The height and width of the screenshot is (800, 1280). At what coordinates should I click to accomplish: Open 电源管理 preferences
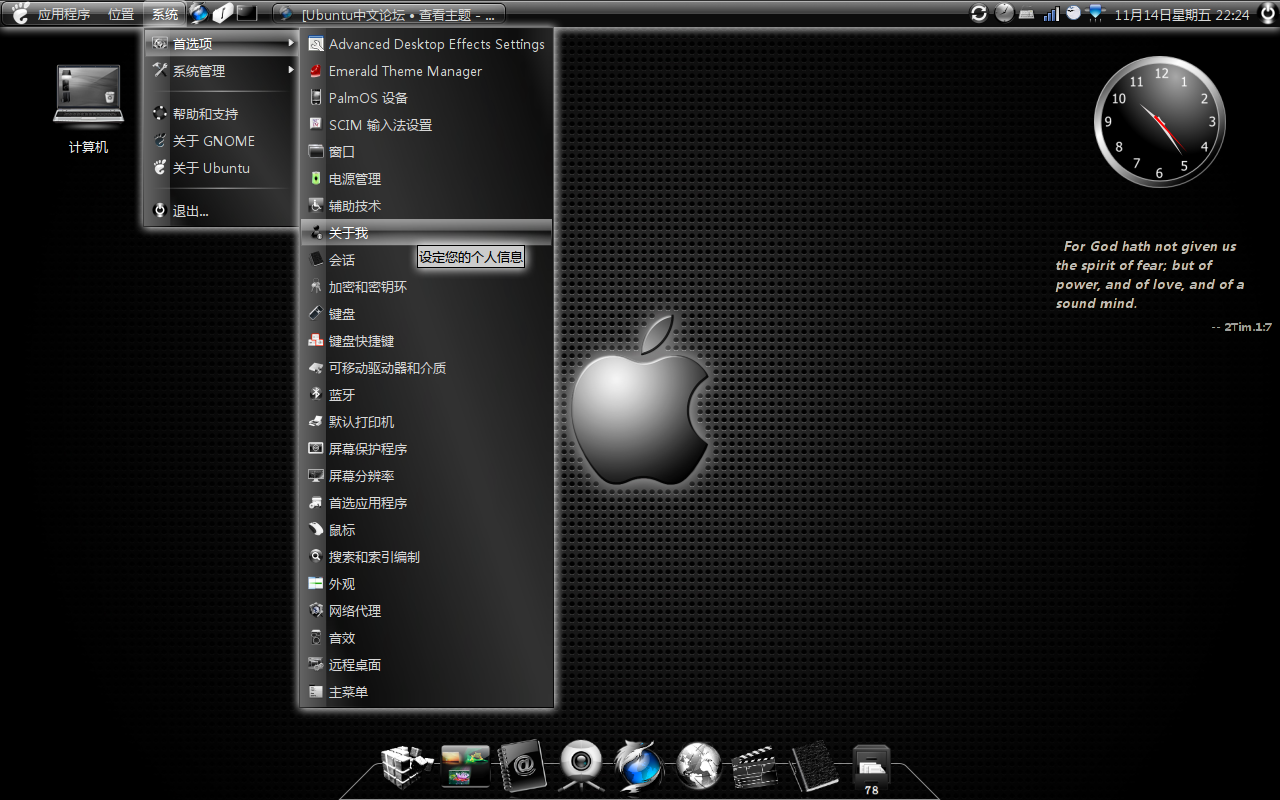pyautogui.click(x=427, y=179)
